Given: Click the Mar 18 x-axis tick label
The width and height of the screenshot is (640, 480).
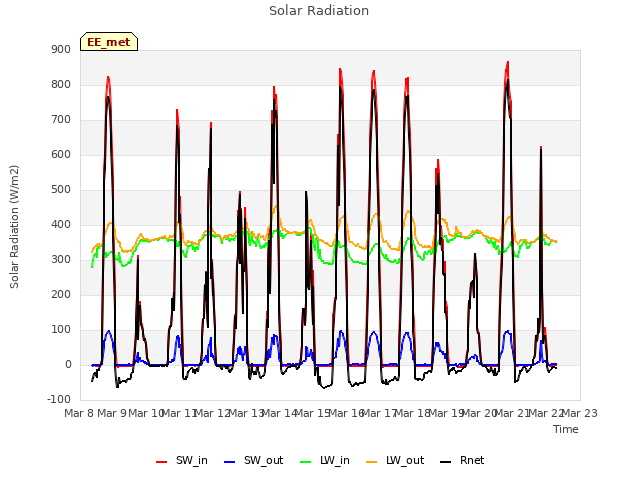Looking at the screenshot, I should pos(413,413).
